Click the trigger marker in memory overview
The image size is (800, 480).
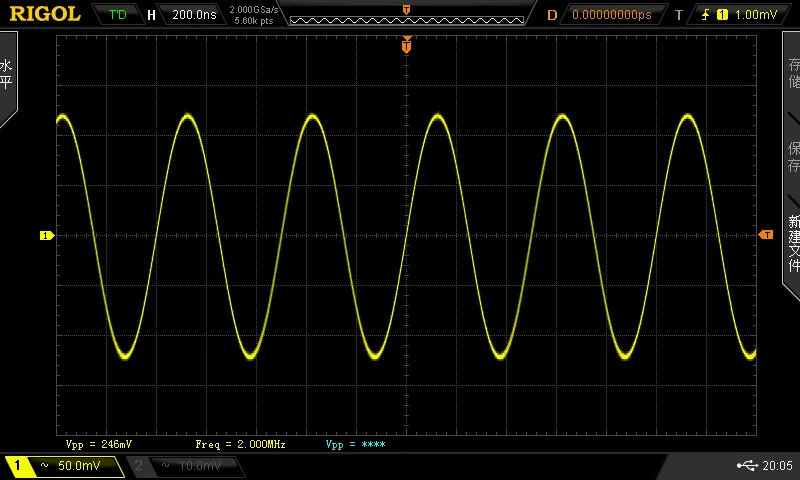[406, 10]
